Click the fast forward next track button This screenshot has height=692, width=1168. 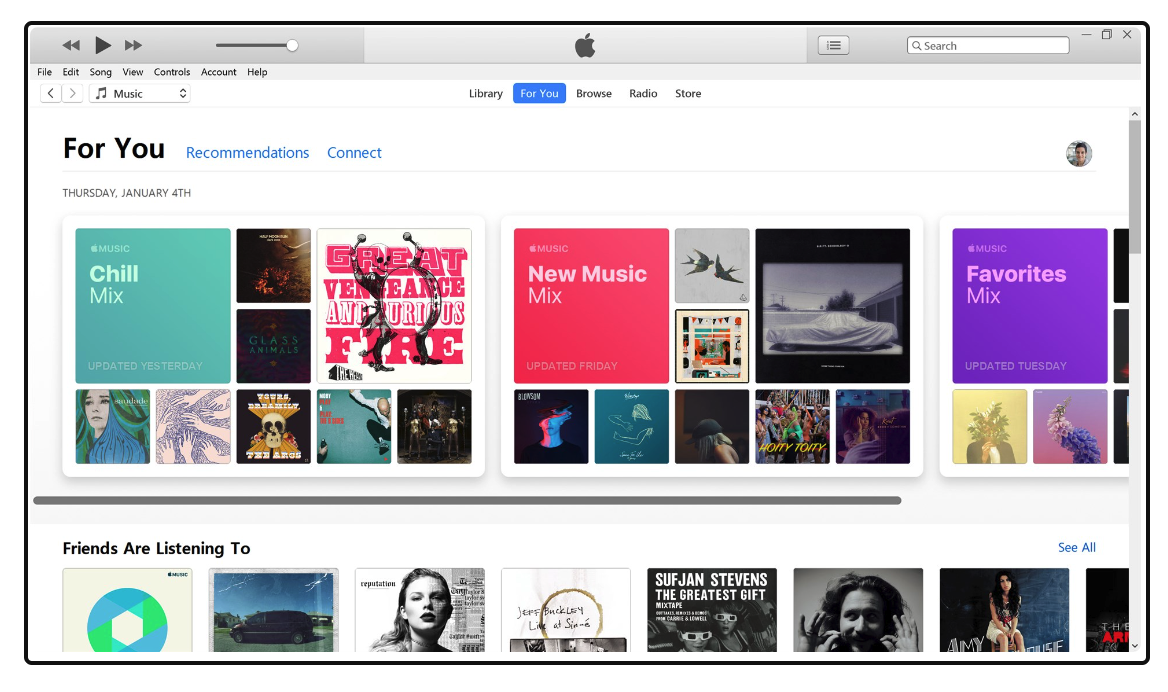(x=133, y=45)
